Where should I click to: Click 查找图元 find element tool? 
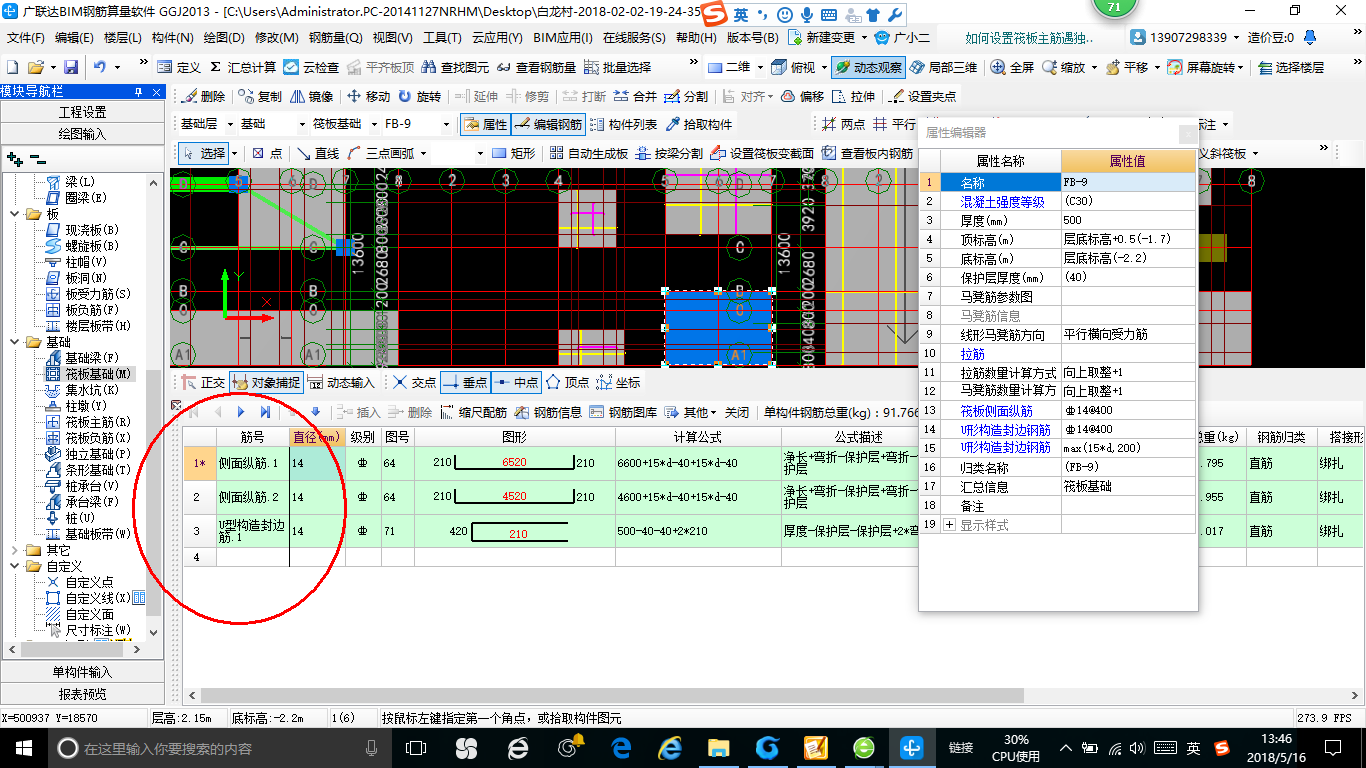pyautogui.click(x=455, y=67)
